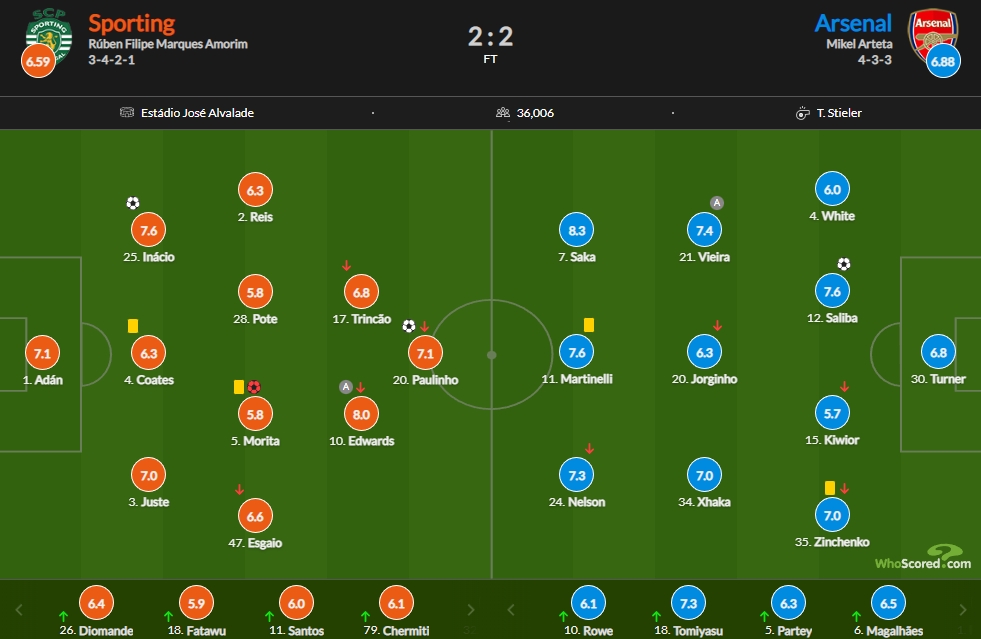This screenshot has width=981, height=639.
Task: Click the stadium icon beside Estádio José Alvalade
Action: [127, 113]
